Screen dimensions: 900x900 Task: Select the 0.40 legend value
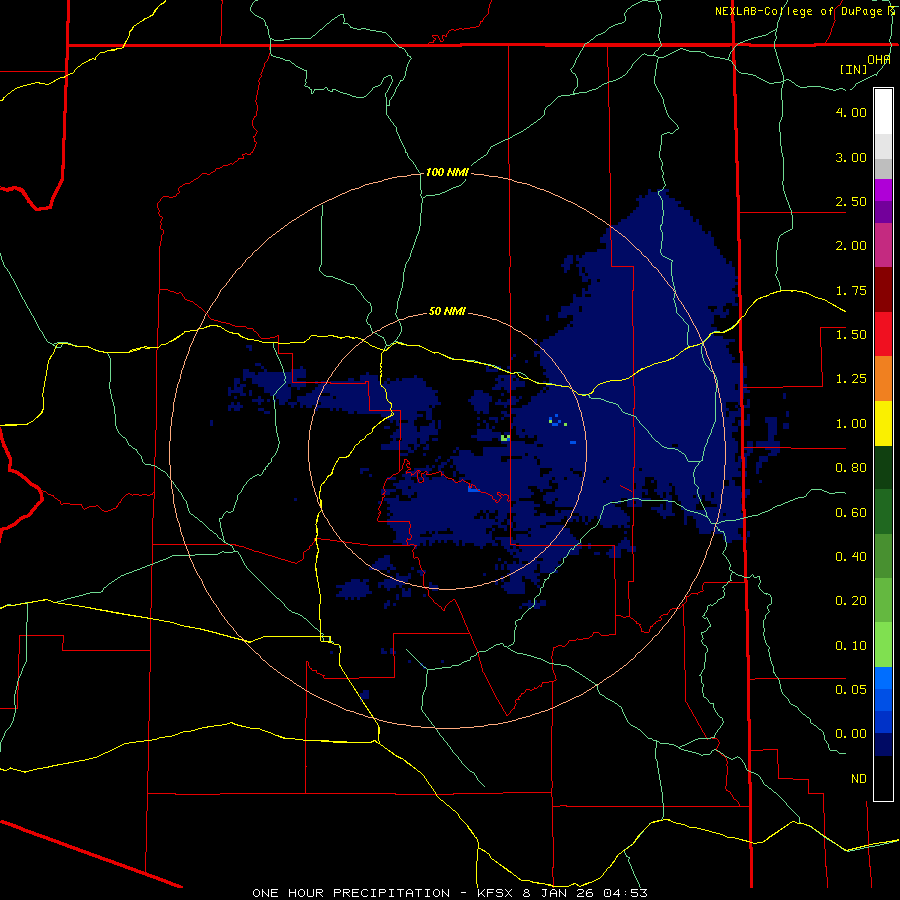[x=851, y=557]
